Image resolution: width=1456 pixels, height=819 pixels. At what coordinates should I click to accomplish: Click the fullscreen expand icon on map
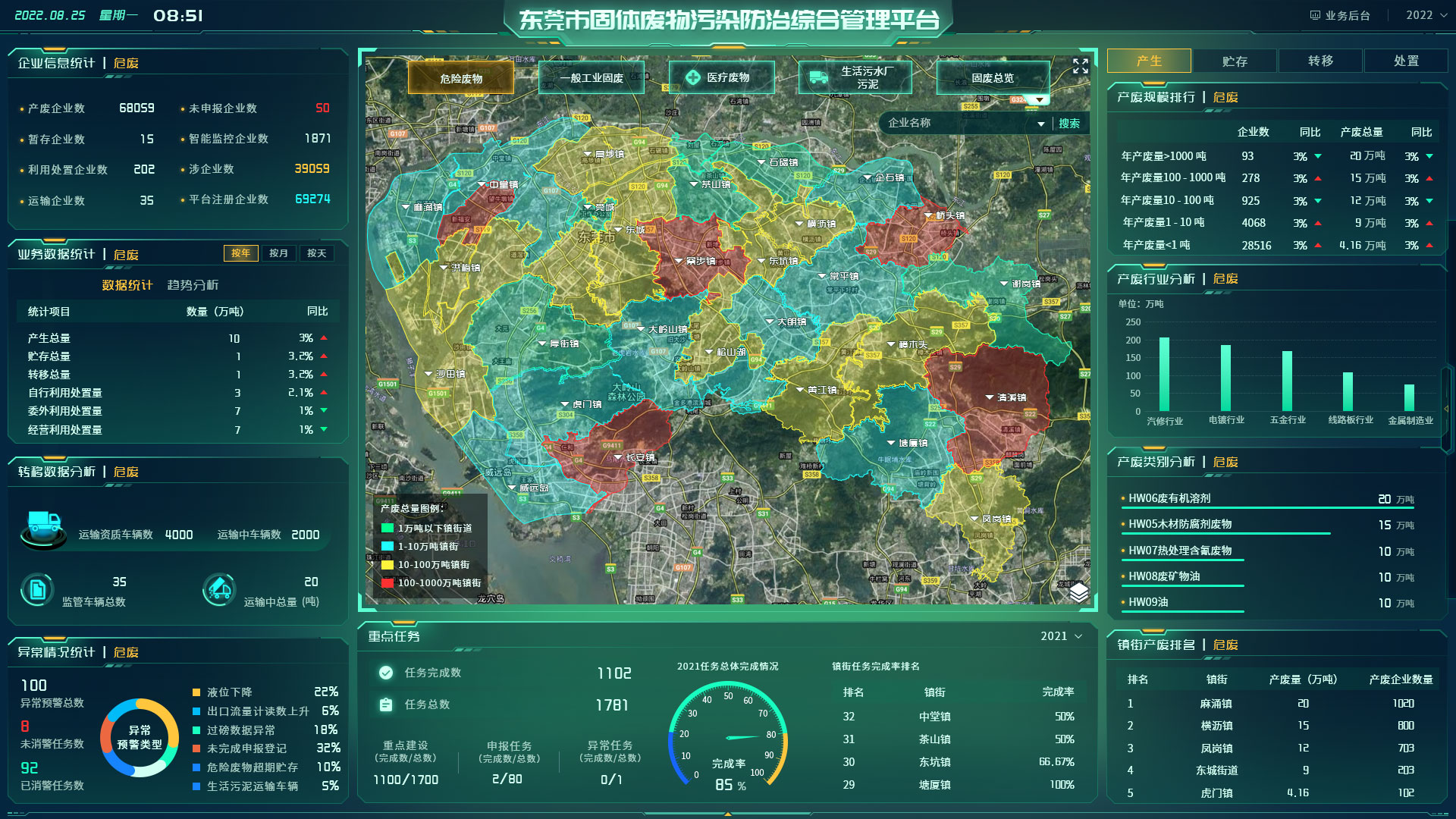[1080, 67]
